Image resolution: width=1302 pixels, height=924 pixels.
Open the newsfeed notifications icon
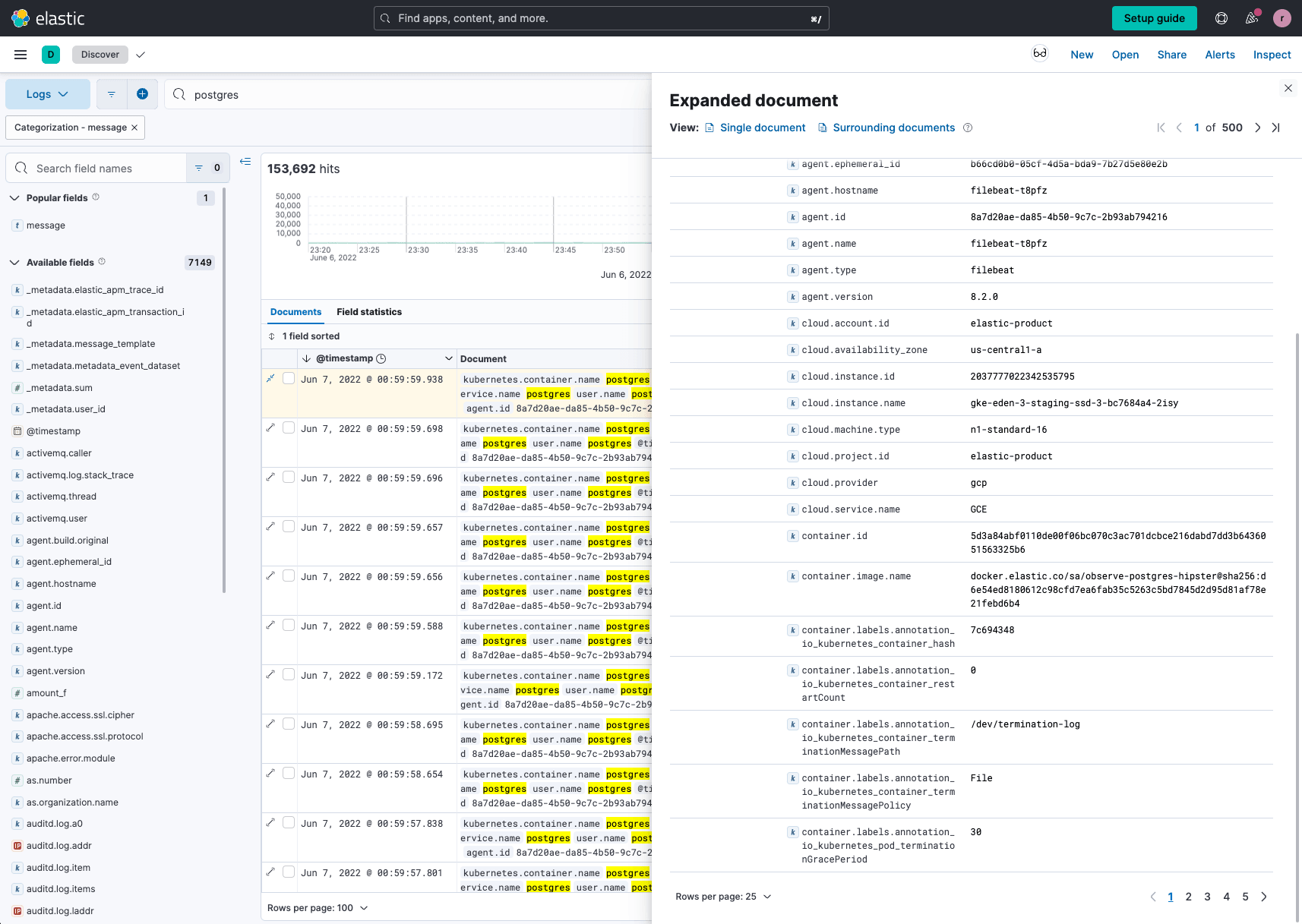pyautogui.click(x=1252, y=18)
